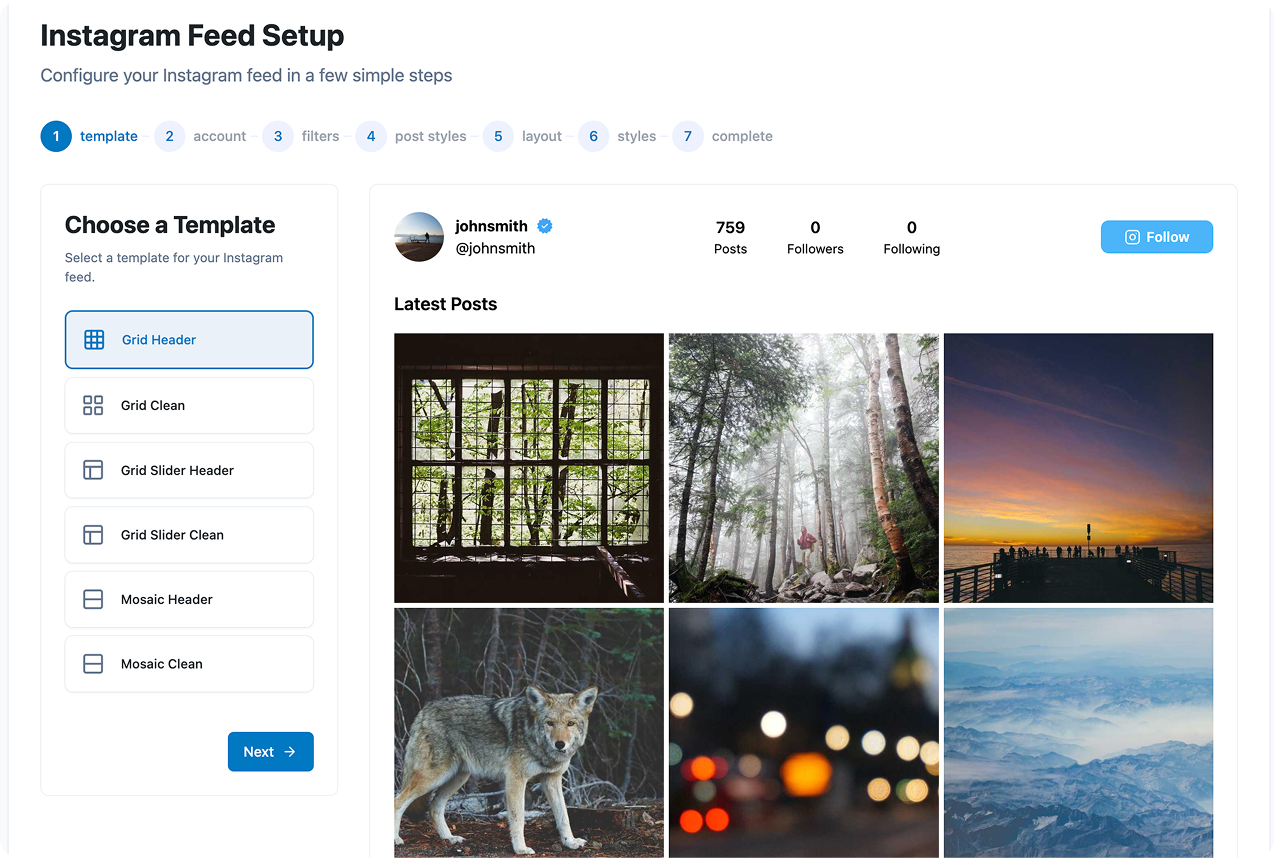Switch to step 5 layout
This screenshot has height=858, width=1274.
tap(522, 136)
